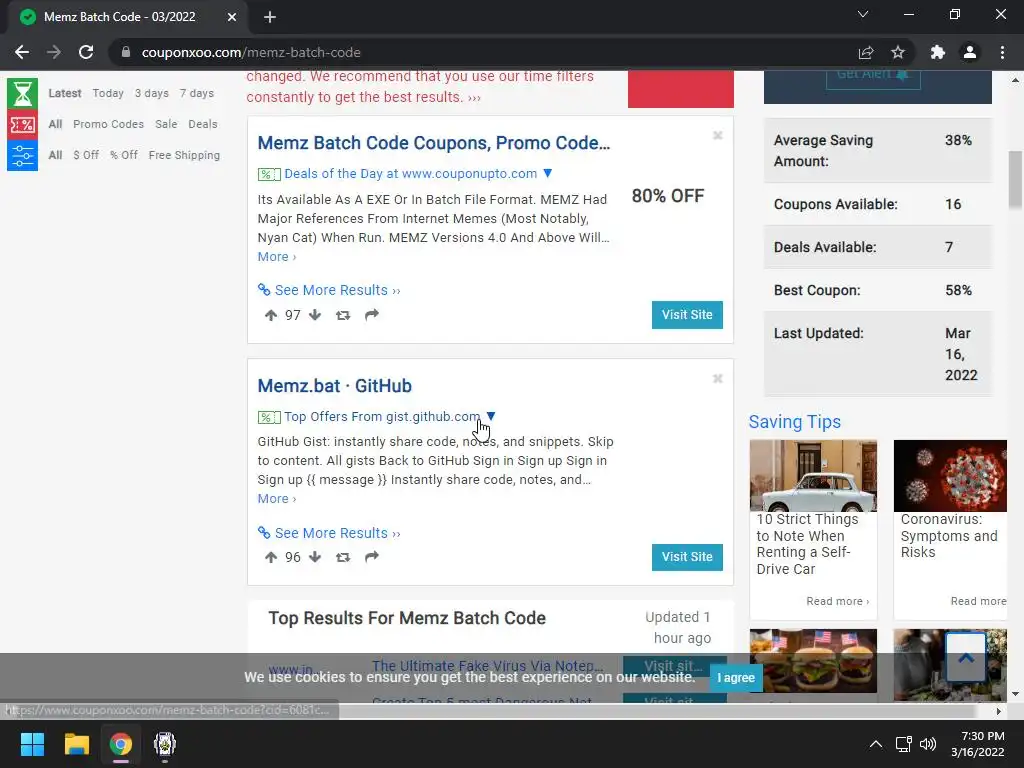The height and width of the screenshot is (768, 1024).
Task: Expand the gist.github.com offers dropdown arrow
Action: point(491,416)
